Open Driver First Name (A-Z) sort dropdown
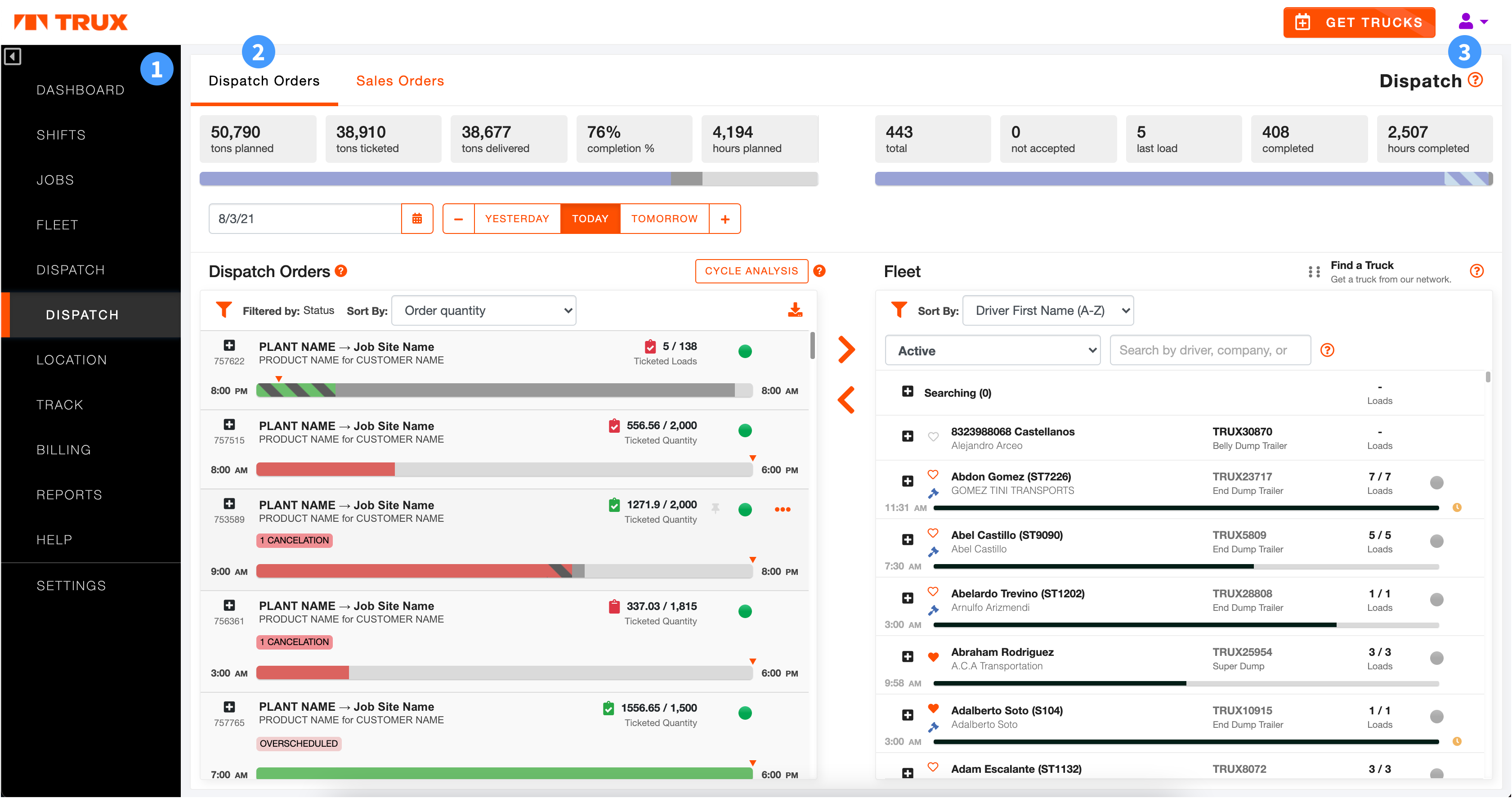The height and width of the screenshot is (798, 1512). pyautogui.click(x=1048, y=310)
